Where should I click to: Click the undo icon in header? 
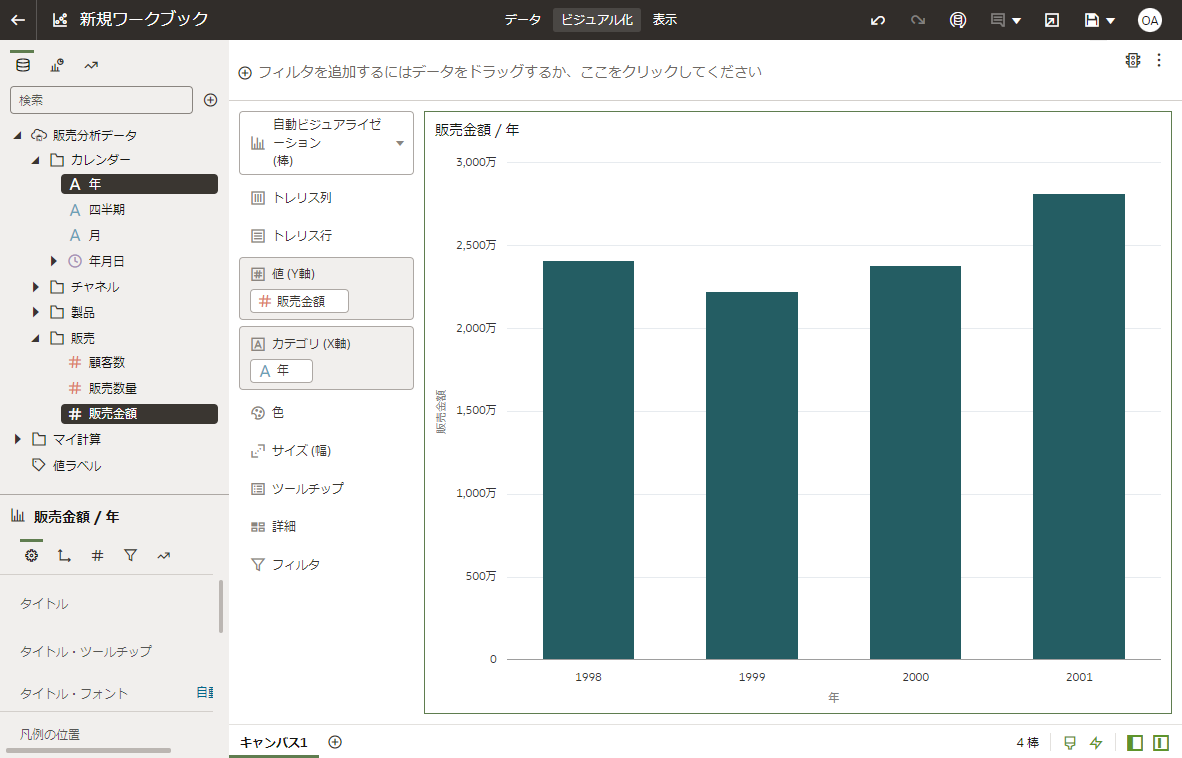[x=877, y=20]
